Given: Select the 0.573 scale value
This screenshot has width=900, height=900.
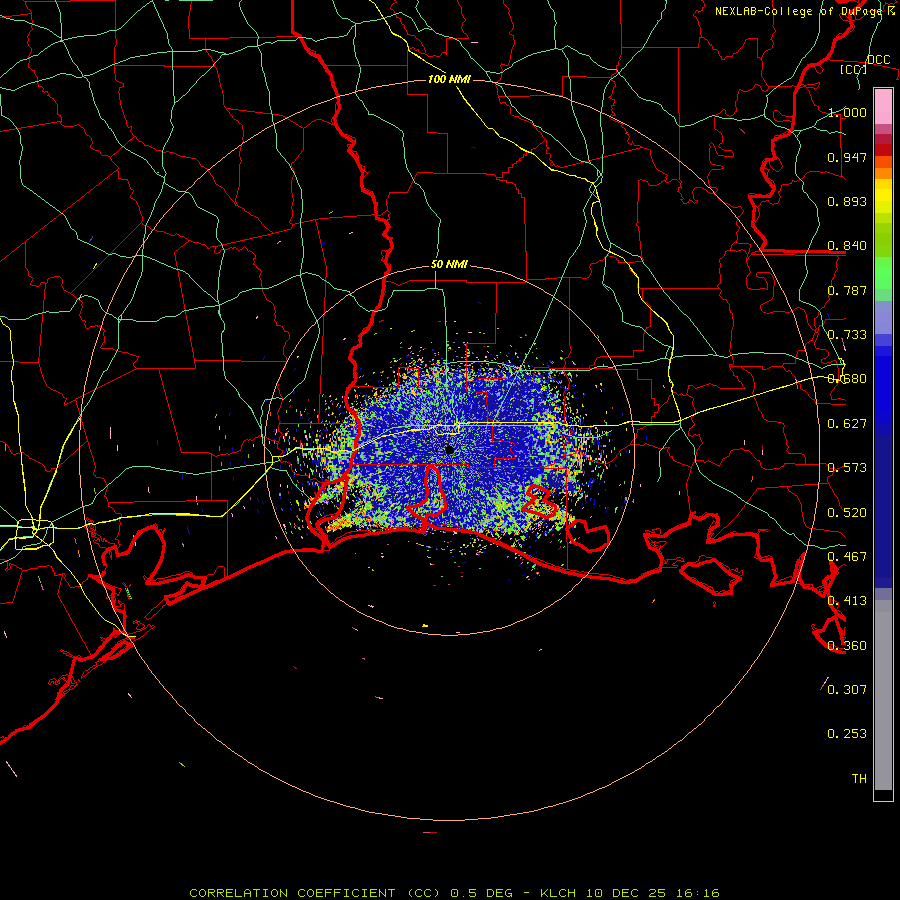Looking at the screenshot, I should pyautogui.click(x=847, y=468).
